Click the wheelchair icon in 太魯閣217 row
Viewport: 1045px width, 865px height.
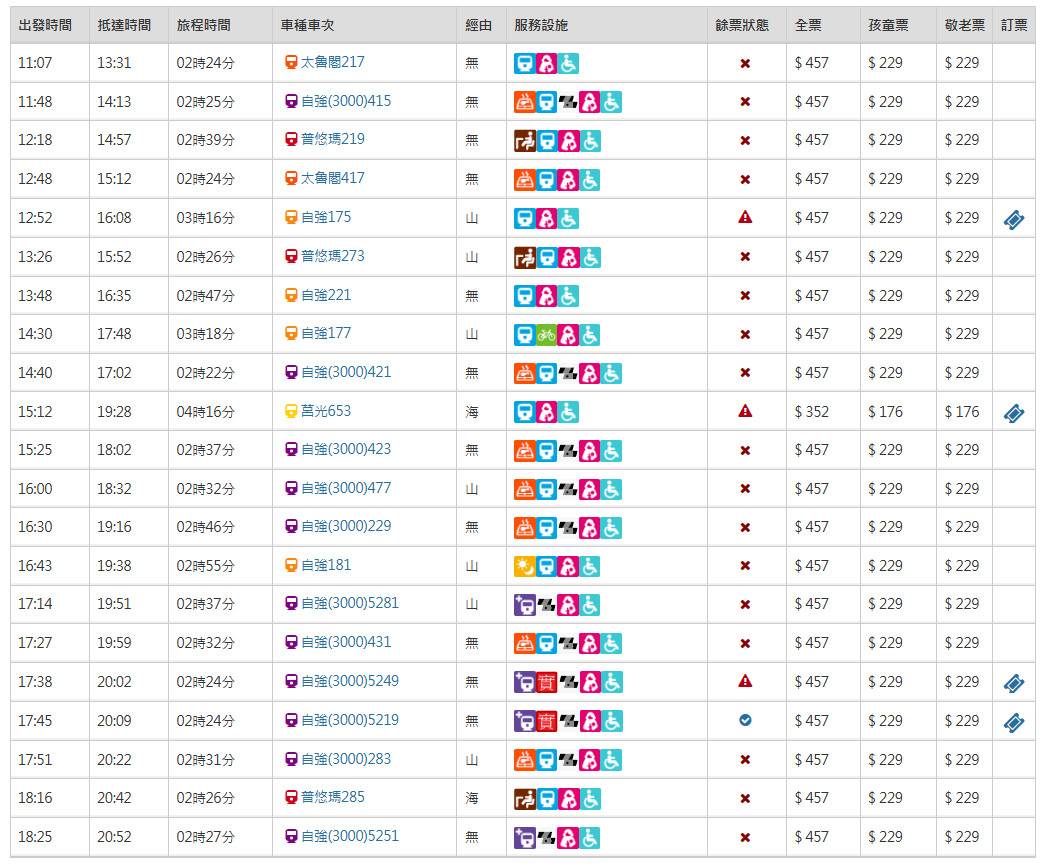coord(568,64)
